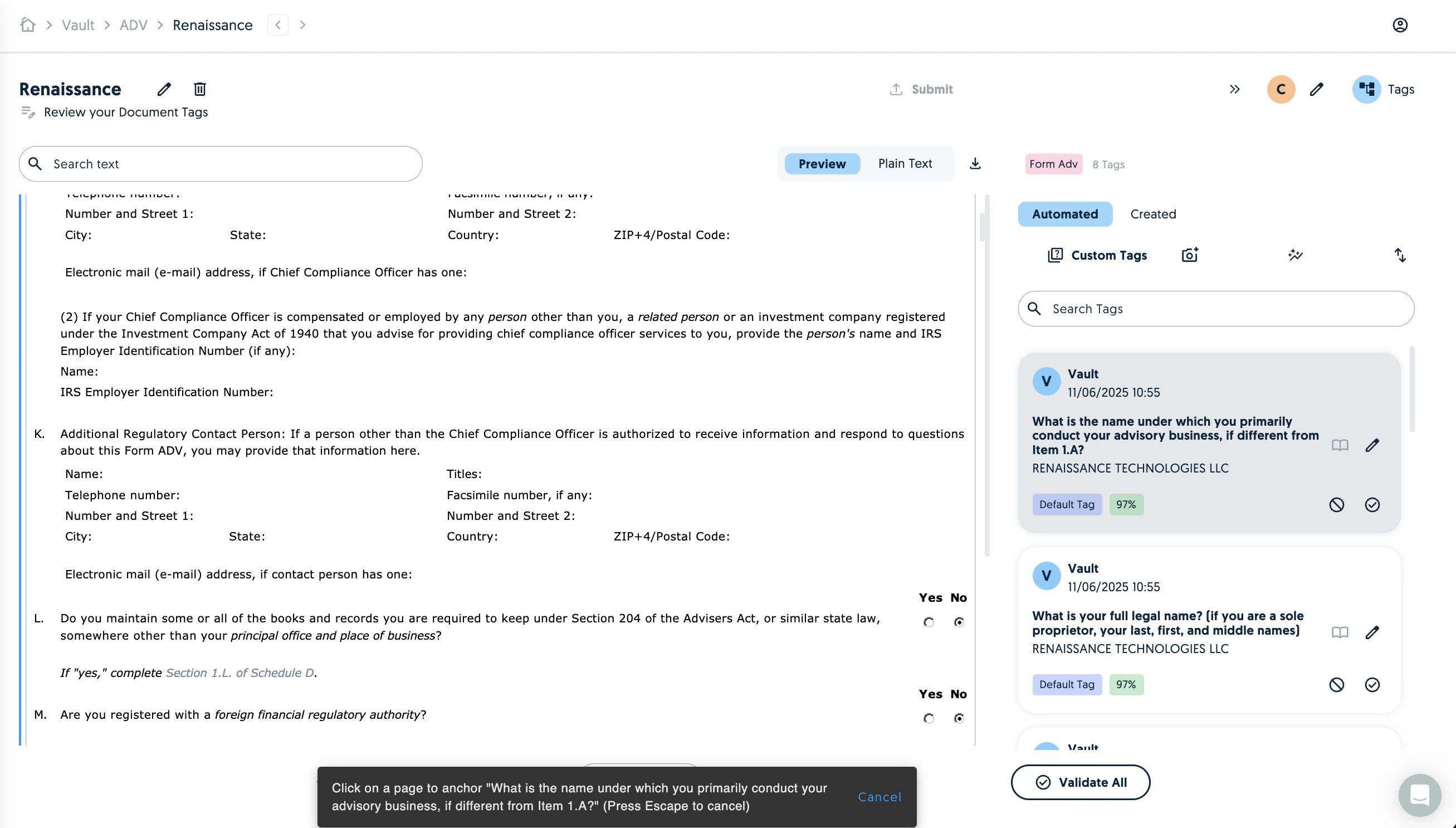Viewport: 1456px width, 828px height.
Task: Click the V avatar on first Vault card
Action: [x=1046, y=382]
